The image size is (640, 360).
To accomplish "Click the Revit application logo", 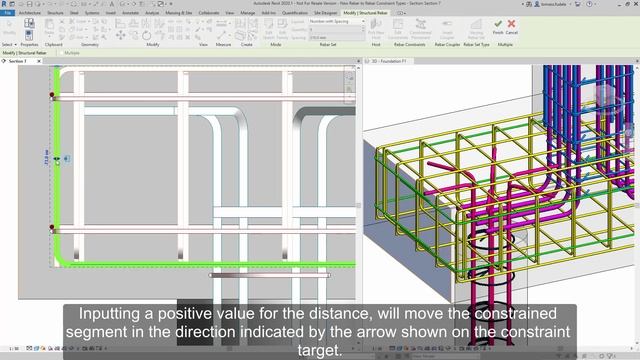I will 4,4.
